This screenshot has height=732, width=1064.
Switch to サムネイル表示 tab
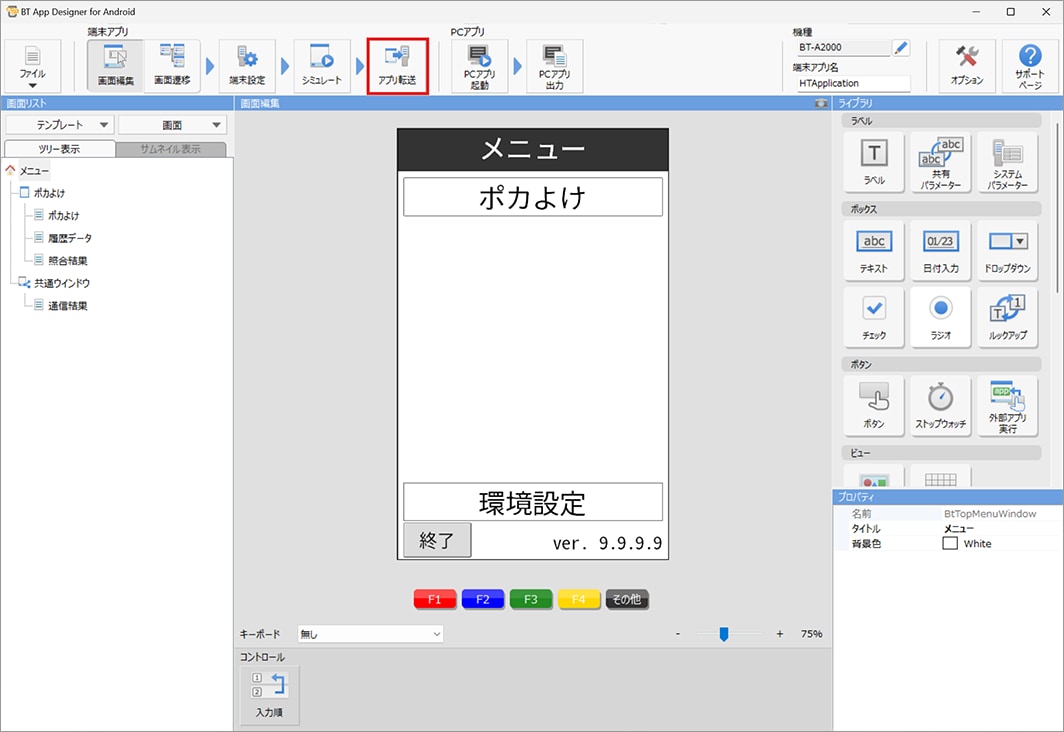(x=170, y=149)
